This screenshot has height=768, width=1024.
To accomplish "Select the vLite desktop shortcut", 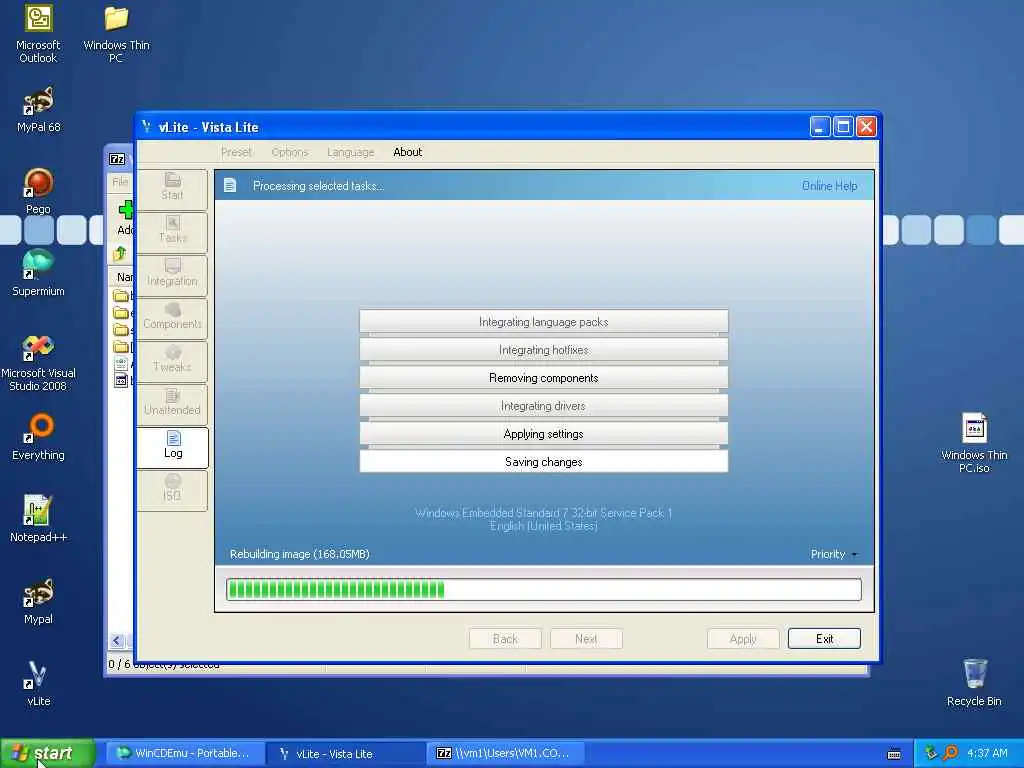I will 38,683.
